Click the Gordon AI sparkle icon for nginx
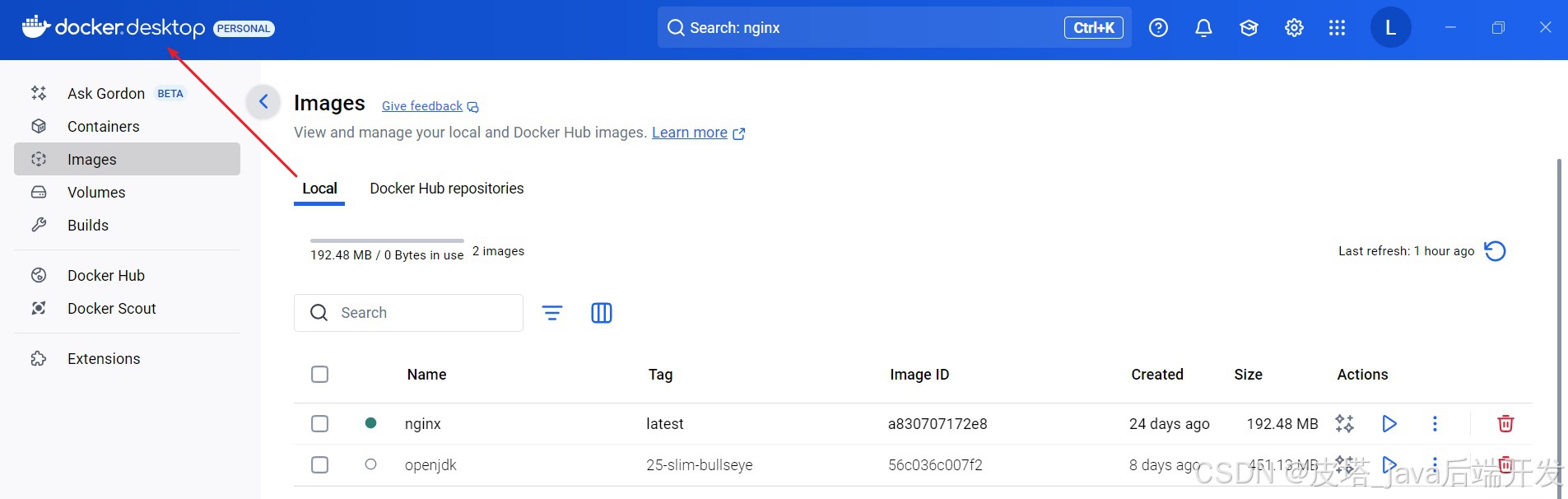This screenshot has width=1568, height=499. pyautogui.click(x=1344, y=423)
